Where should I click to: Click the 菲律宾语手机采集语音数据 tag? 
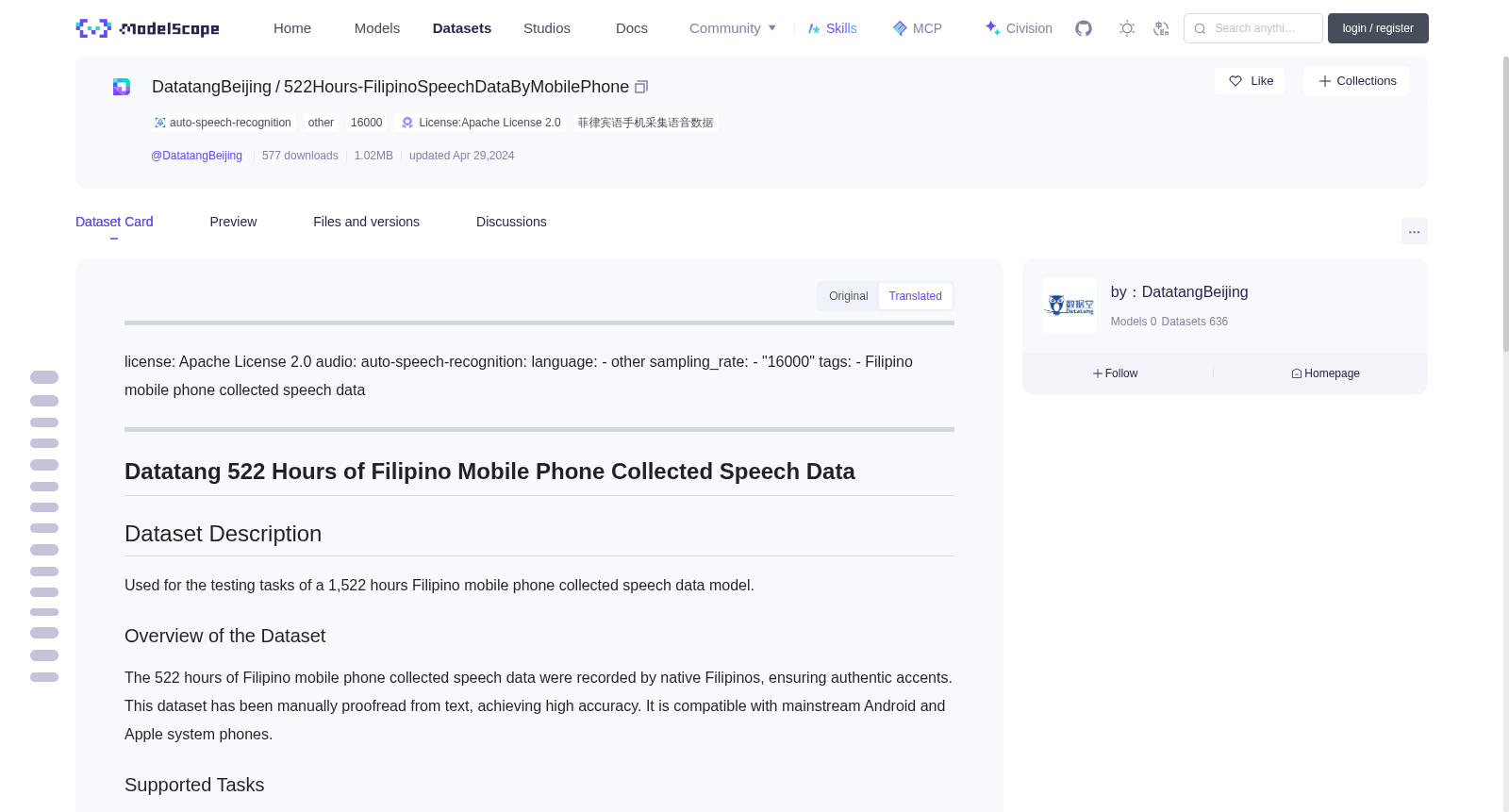646,123
